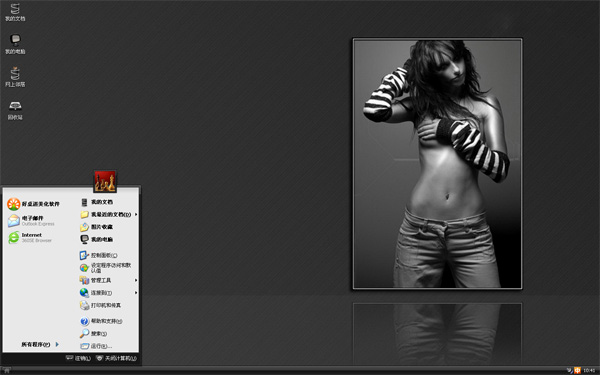The width and height of the screenshot is (600, 375).
Task: Expand 所有程序 all programs list
Action: [x=40, y=344]
